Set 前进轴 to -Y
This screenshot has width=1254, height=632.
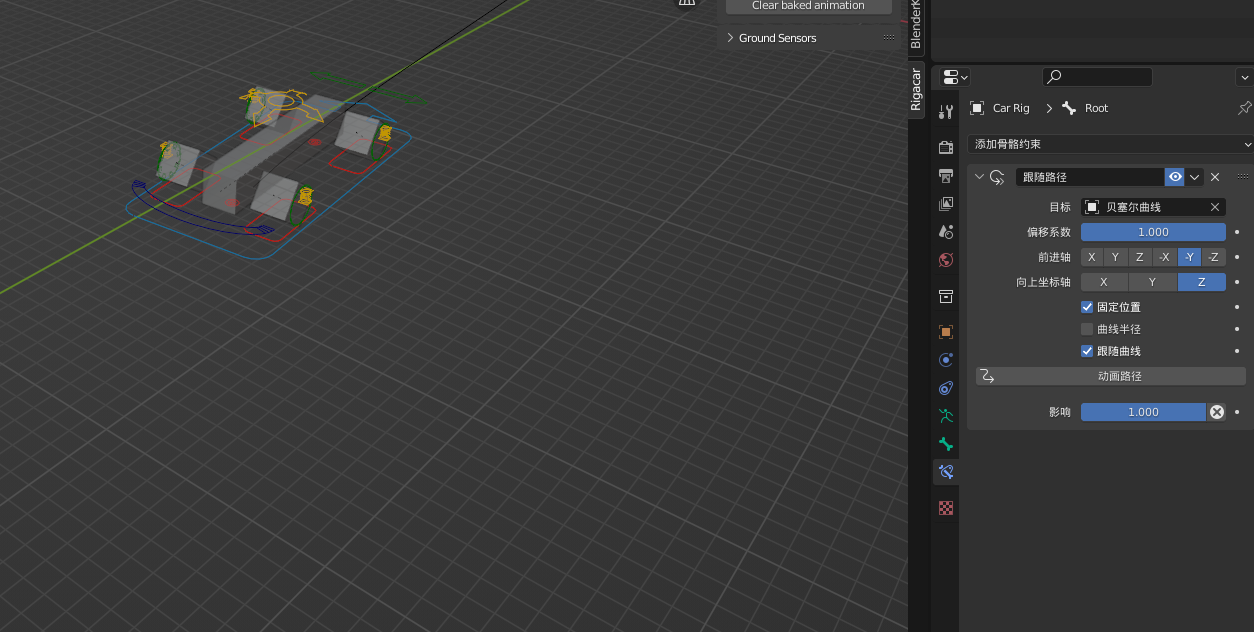click(x=1189, y=257)
